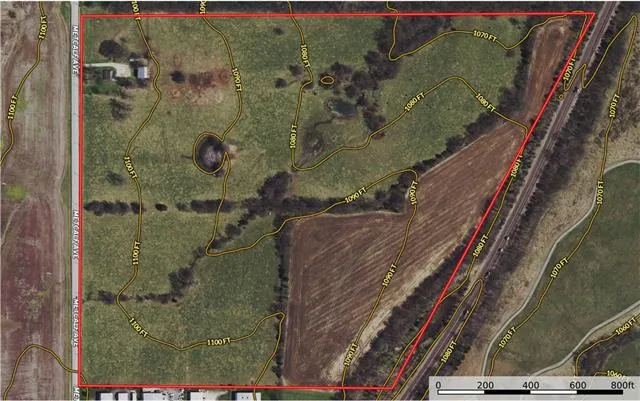Click the 0 mark on scale bar
Viewport: 640px width, 401px height.
tap(438, 385)
